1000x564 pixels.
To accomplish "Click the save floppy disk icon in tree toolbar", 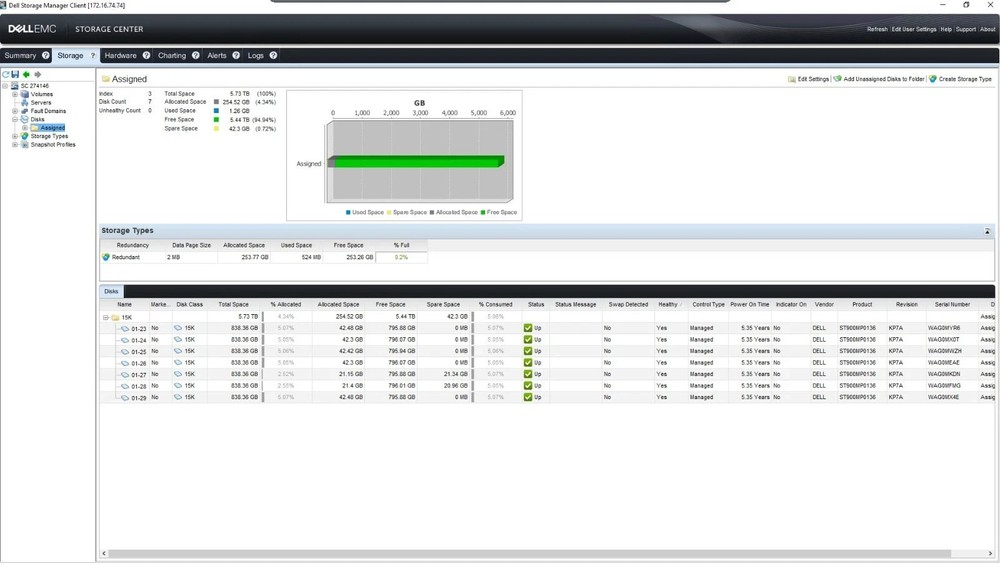I will point(15,75).
